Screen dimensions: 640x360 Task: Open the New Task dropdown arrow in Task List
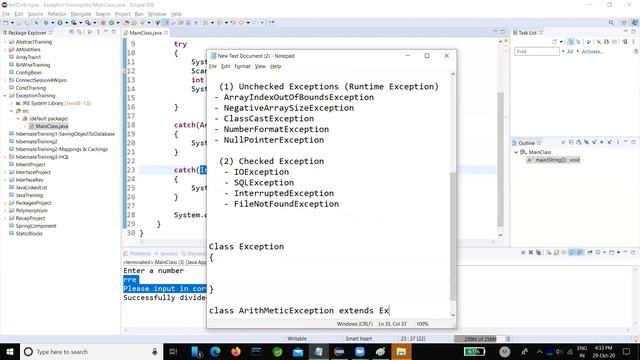pyautogui.click(x=561, y=42)
